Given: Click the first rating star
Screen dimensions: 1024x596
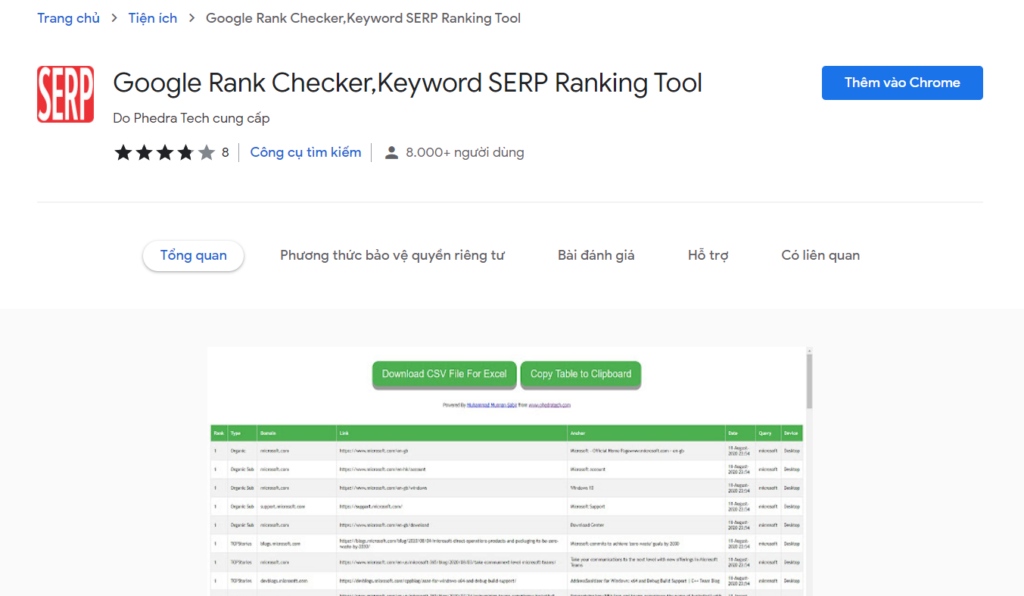Looking at the screenshot, I should click(124, 152).
